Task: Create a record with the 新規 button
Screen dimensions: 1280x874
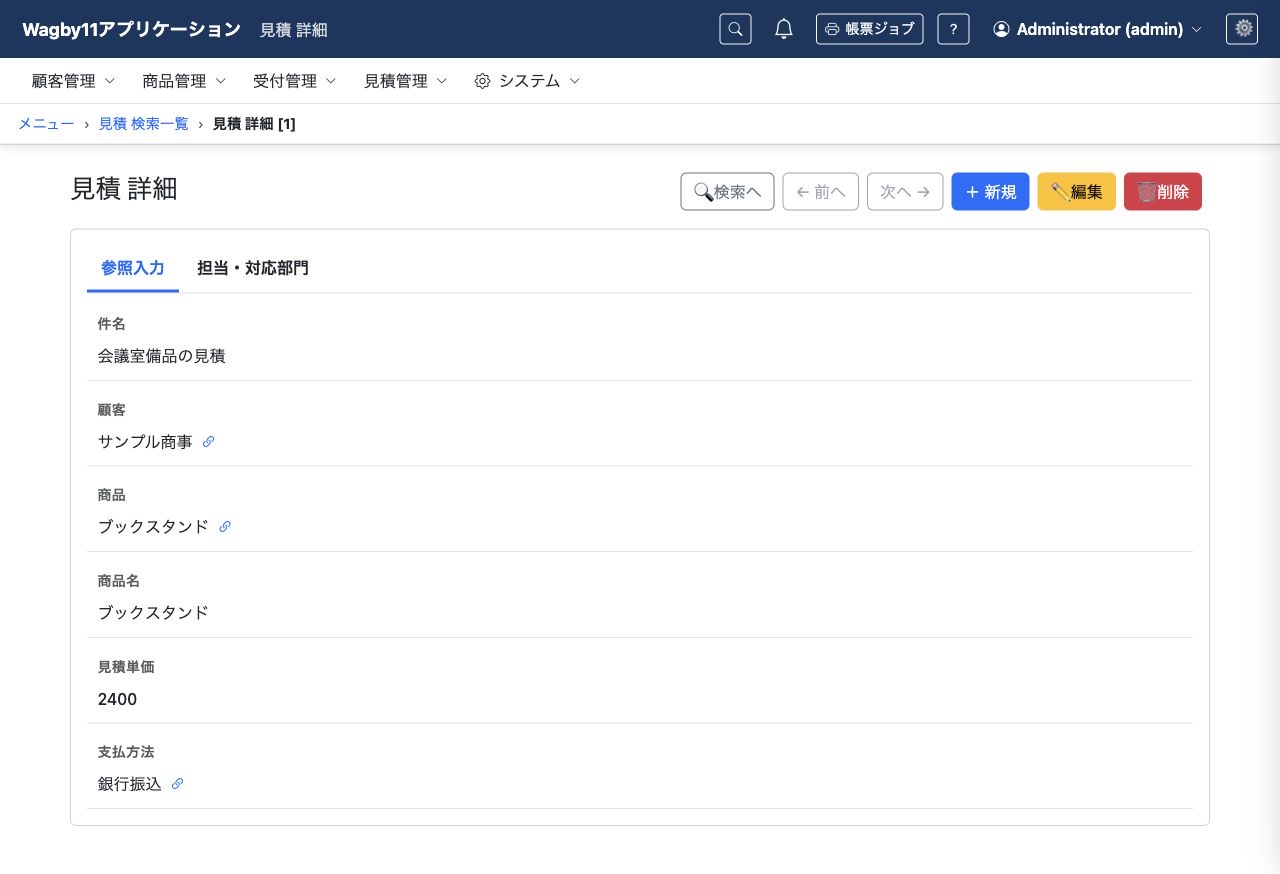Action: [990, 192]
